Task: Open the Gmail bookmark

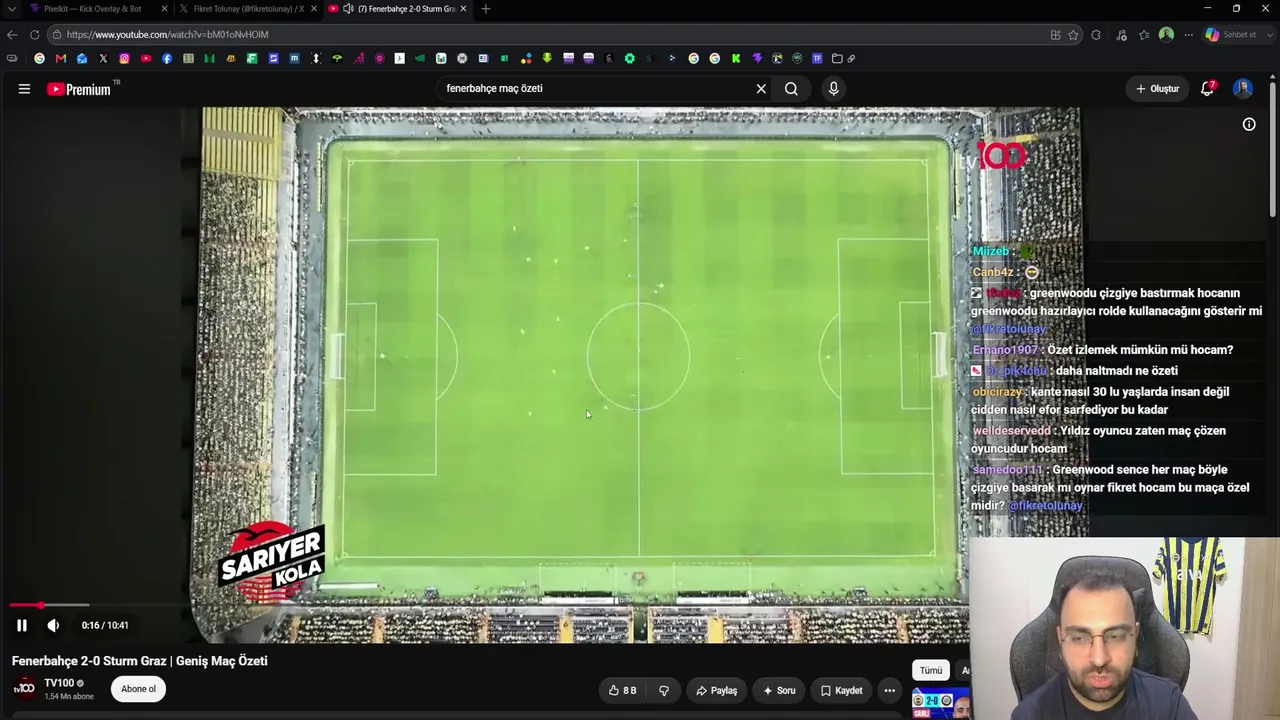Action: 61,59
